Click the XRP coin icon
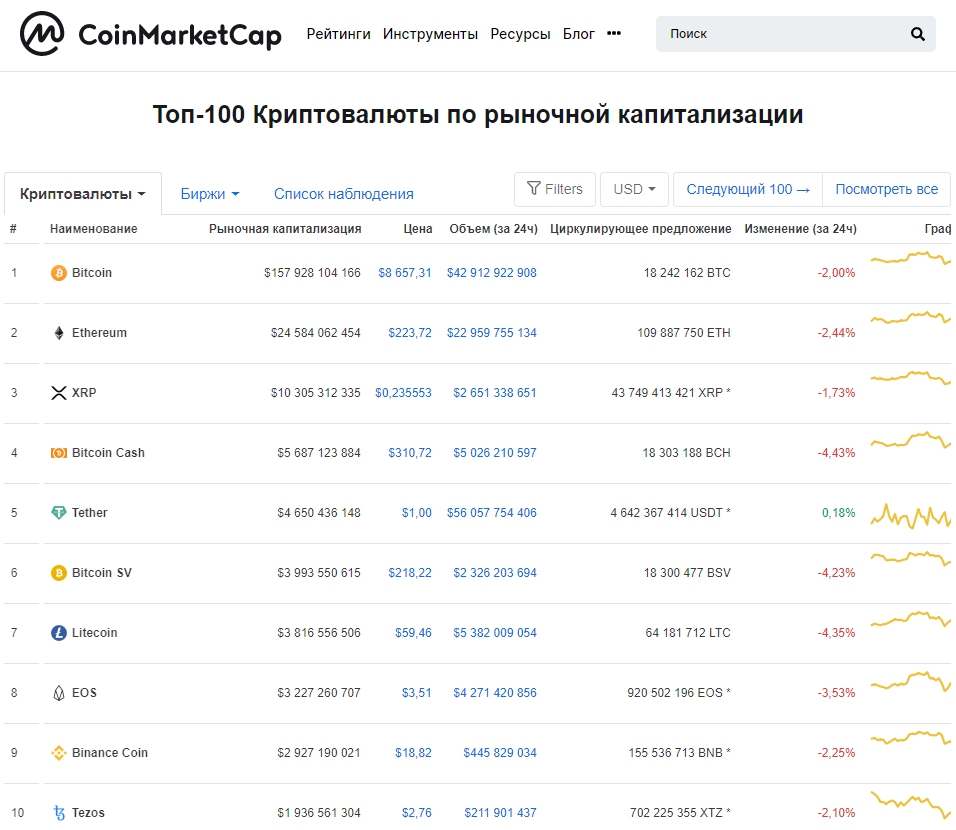The width and height of the screenshot is (956, 830). point(58,392)
